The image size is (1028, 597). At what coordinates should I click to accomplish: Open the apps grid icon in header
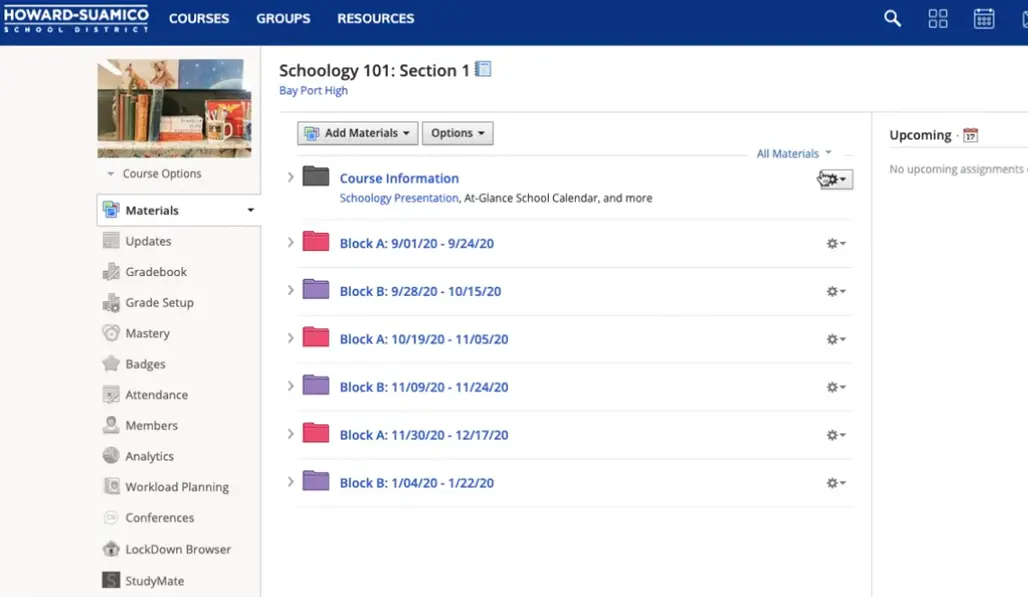coord(938,18)
